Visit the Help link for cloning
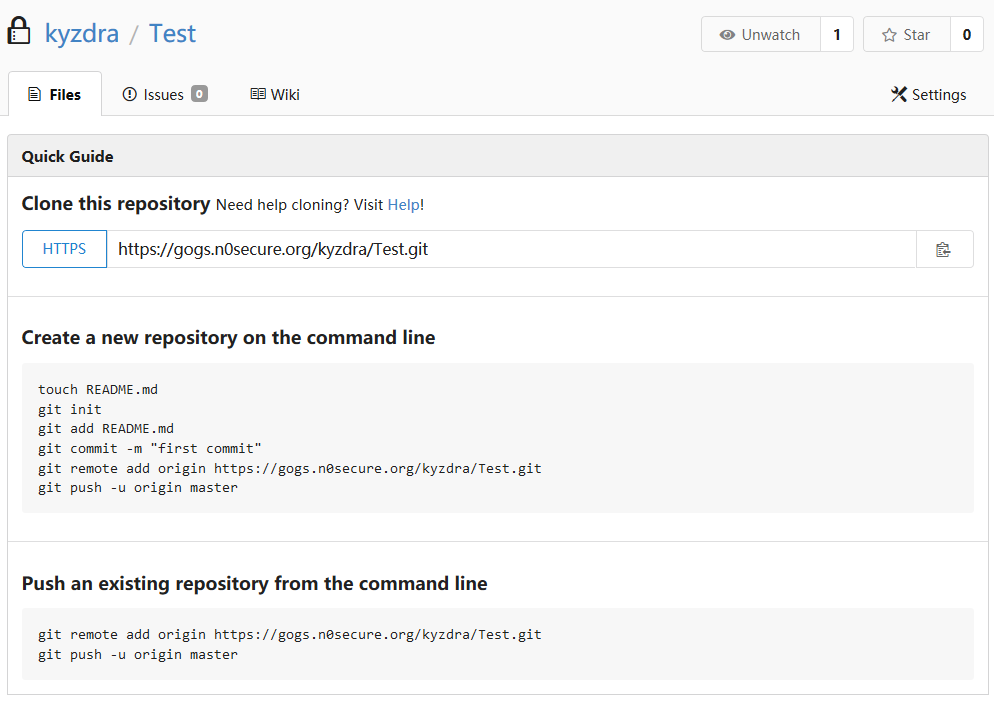Image resolution: width=994 pixels, height=725 pixels. (403, 205)
